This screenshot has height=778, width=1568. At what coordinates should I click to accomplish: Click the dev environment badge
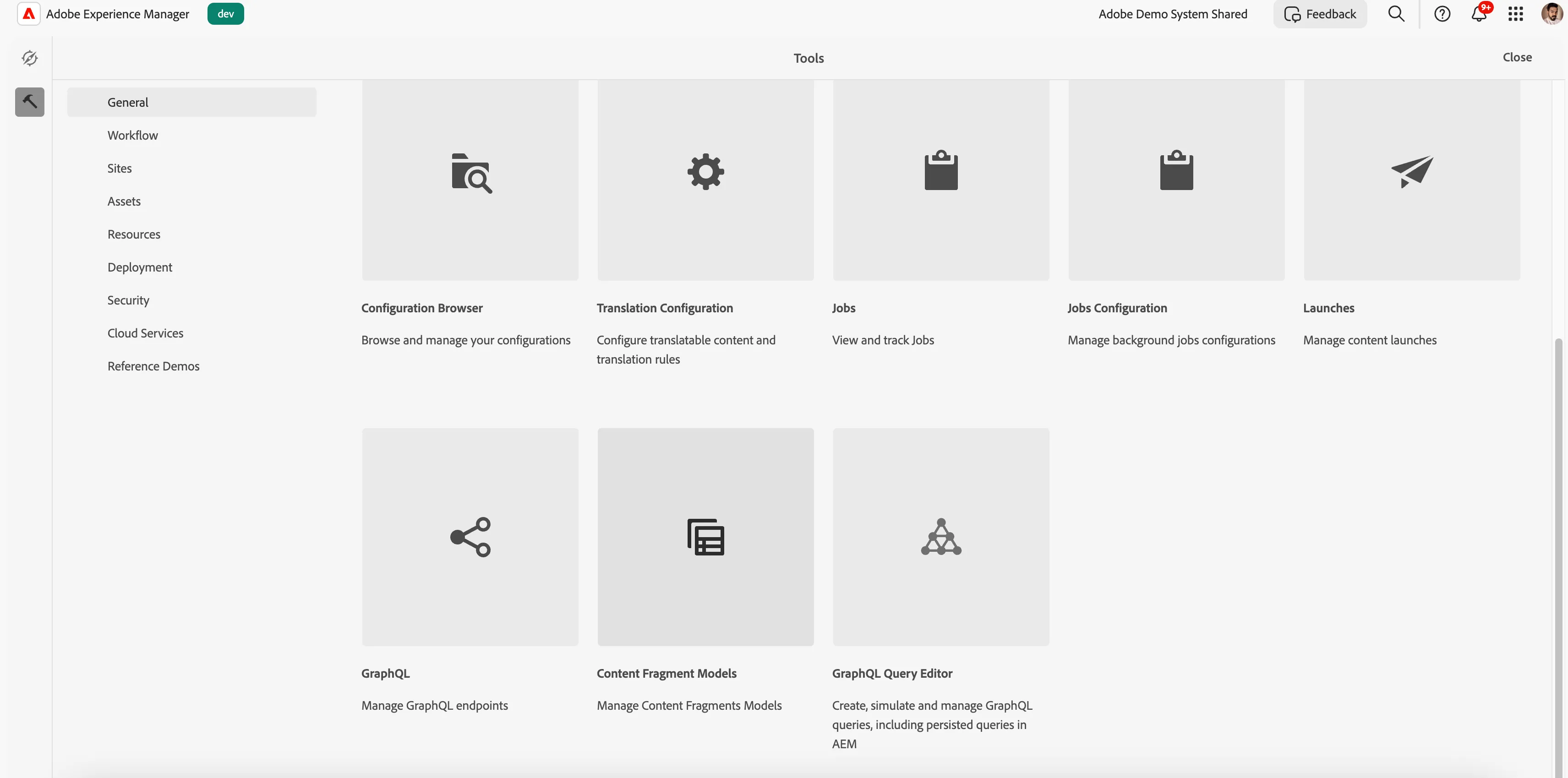click(x=225, y=13)
